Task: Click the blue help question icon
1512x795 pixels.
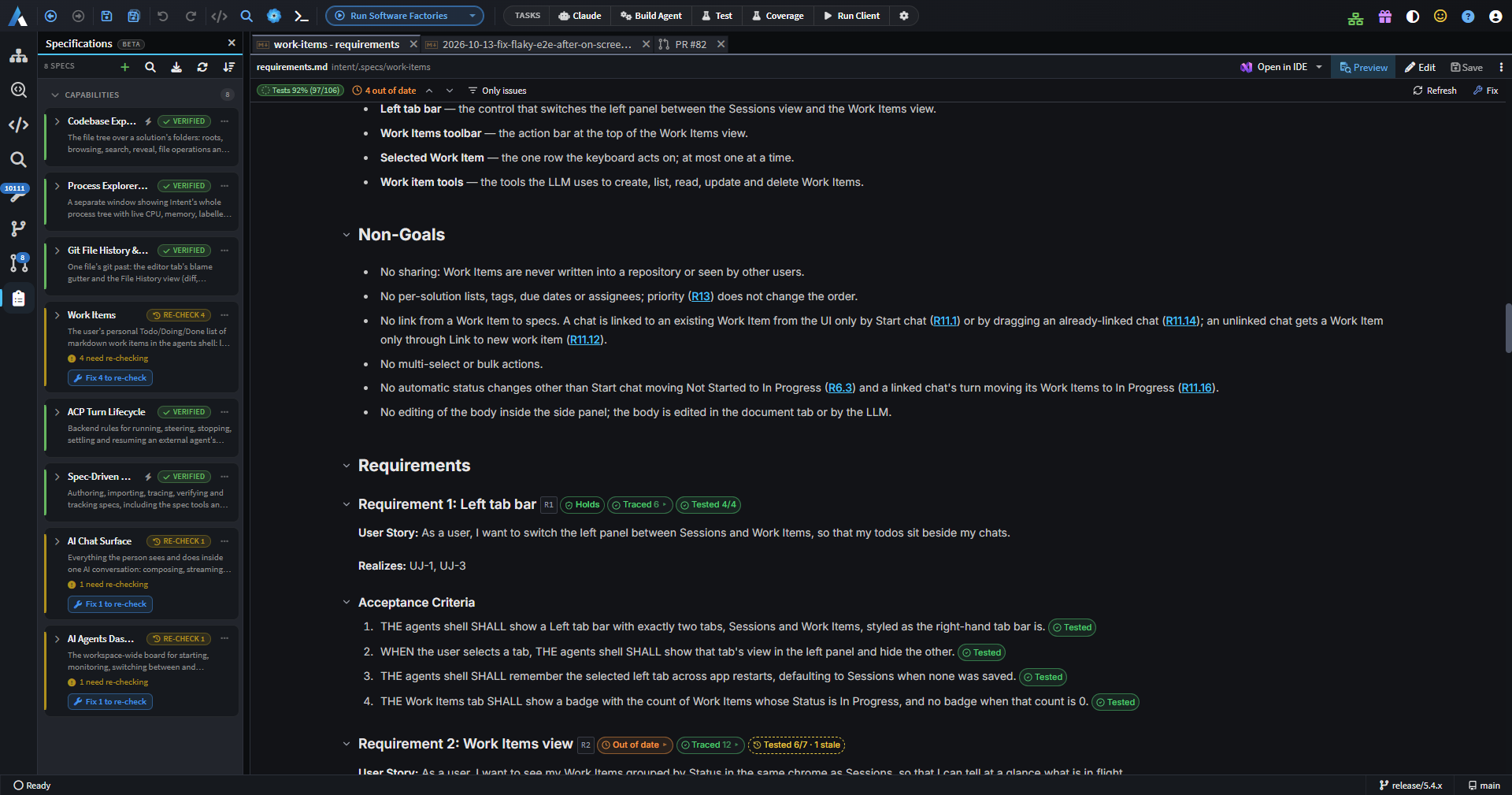Action: click(1468, 16)
